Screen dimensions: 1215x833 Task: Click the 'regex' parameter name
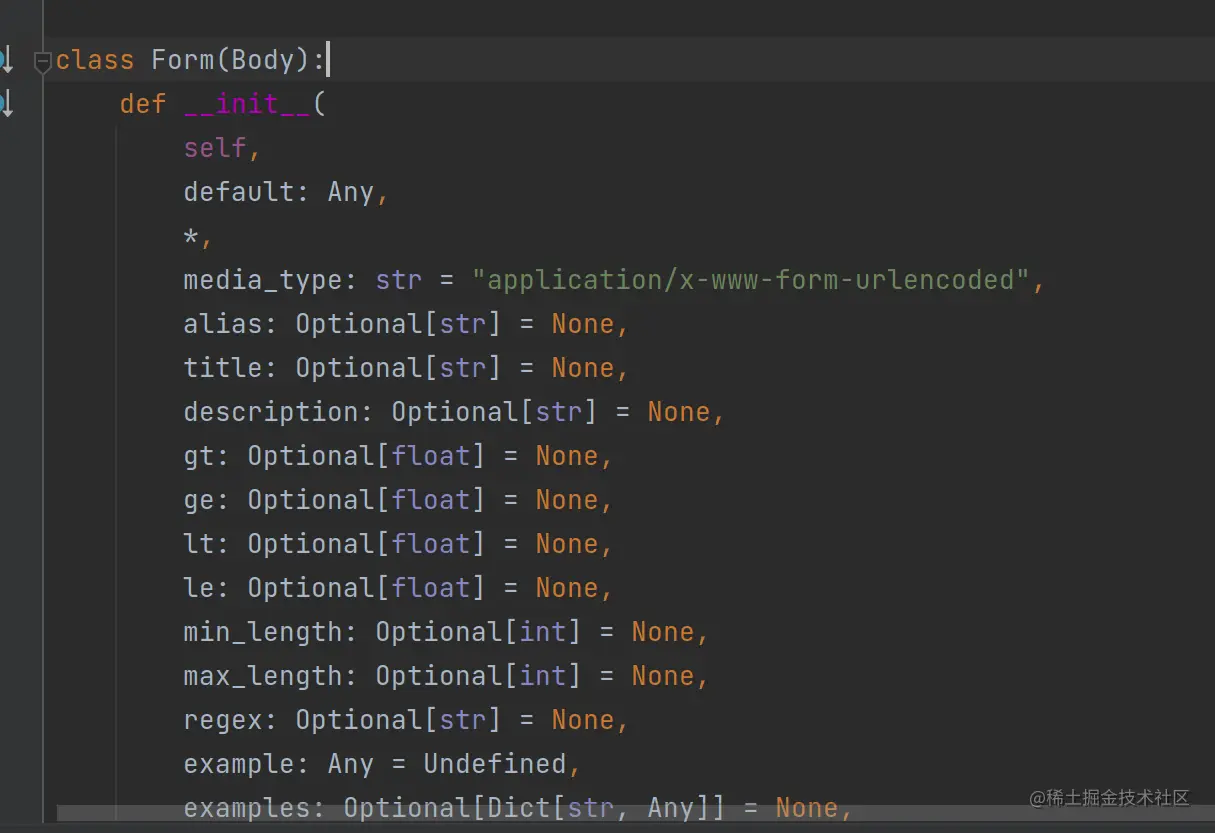pyautogui.click(x=223, y=720)
